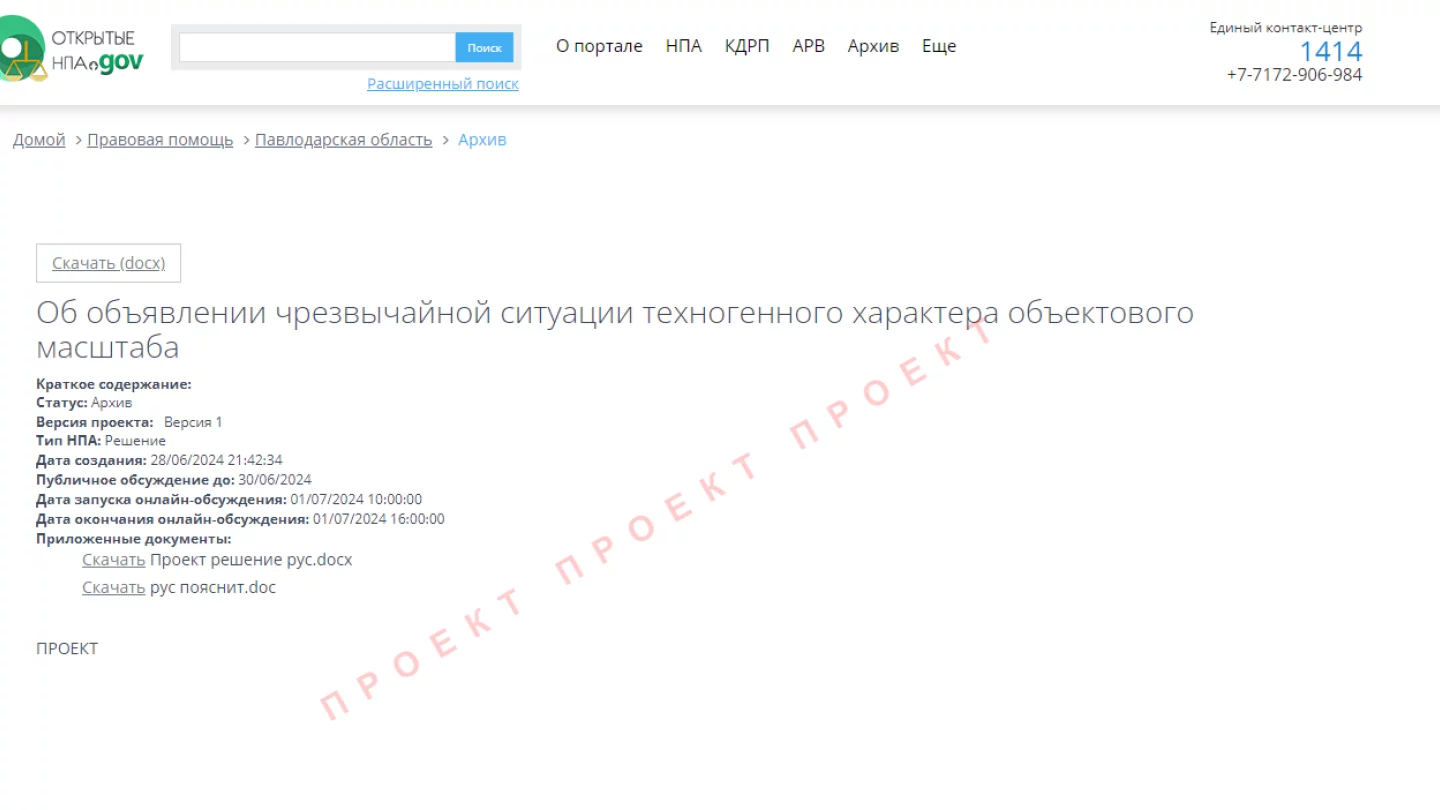
Task: Expand the Еще menu
Action: coord(939,46)
